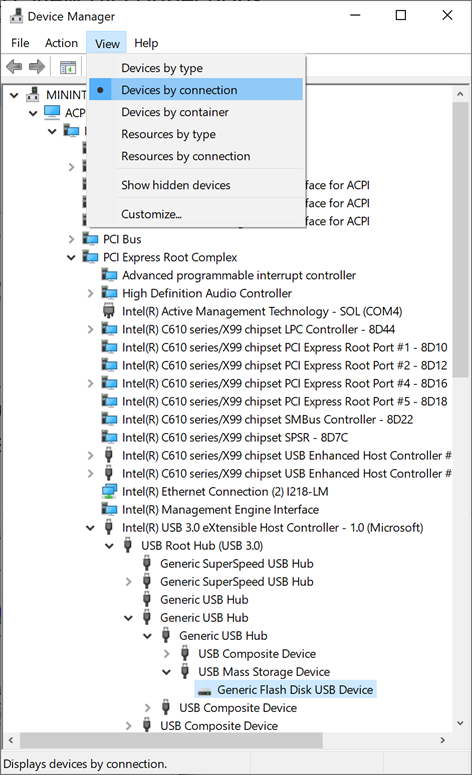Click the Intel Ethernet Connection network icon

[109, 491]
